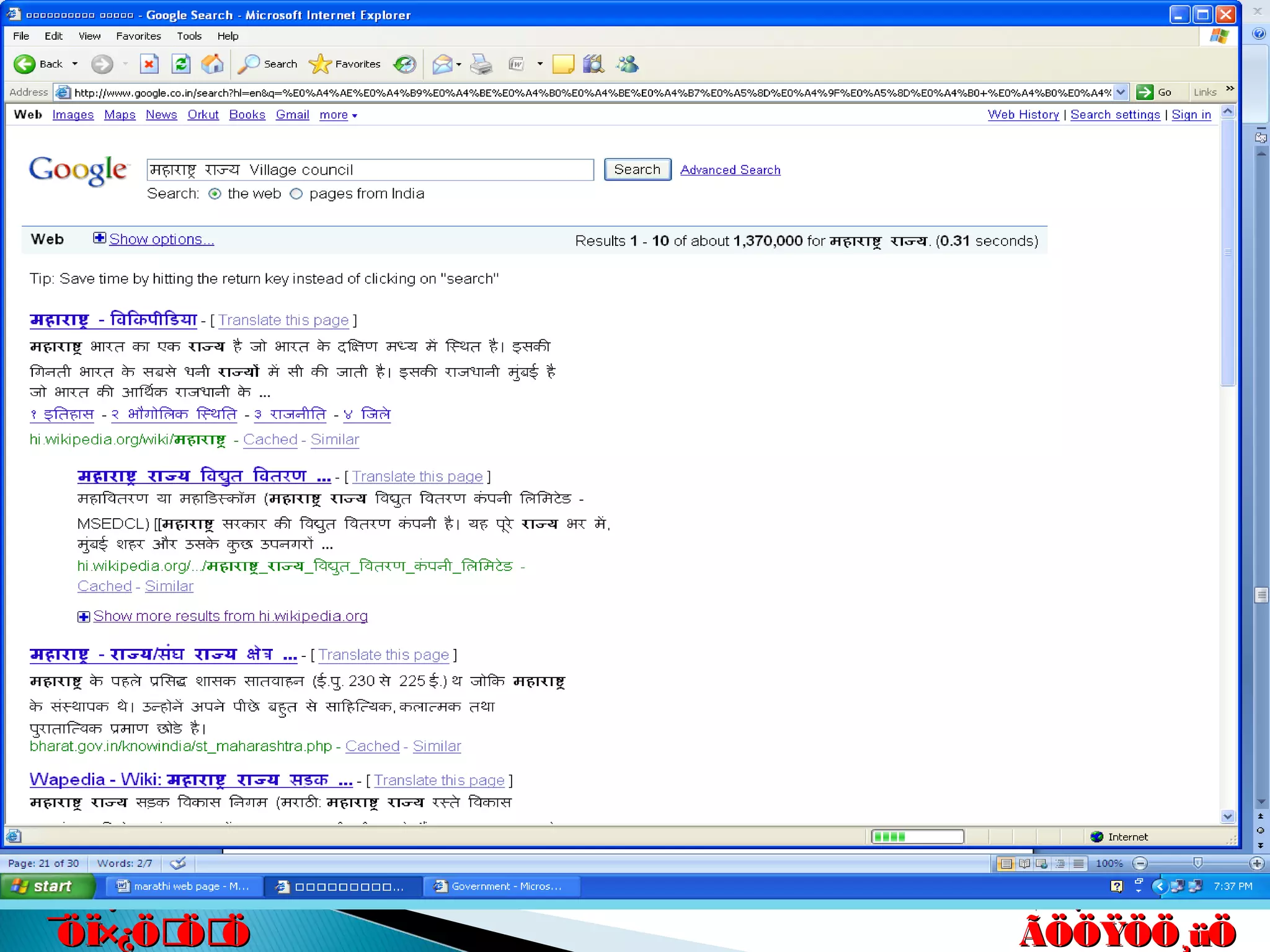Viewport: 1270px width, 952px height.
Task: Click the Print toolbar icon
Action: pos(481,64)
